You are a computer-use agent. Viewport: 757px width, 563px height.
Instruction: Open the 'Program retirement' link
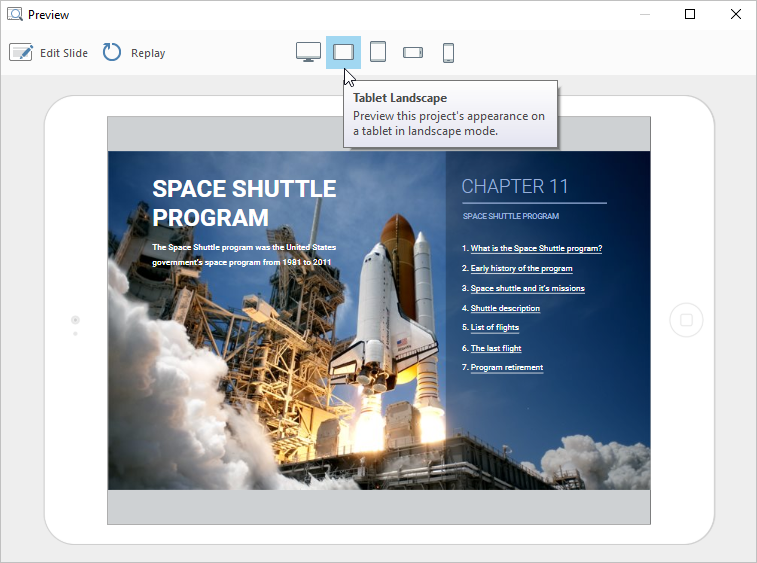pos(506,367)
